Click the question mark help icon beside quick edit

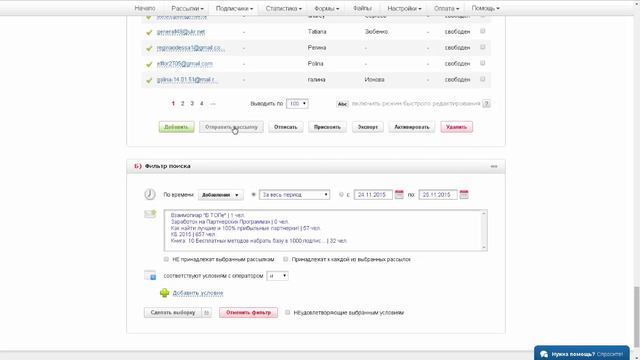pos(486,104)
